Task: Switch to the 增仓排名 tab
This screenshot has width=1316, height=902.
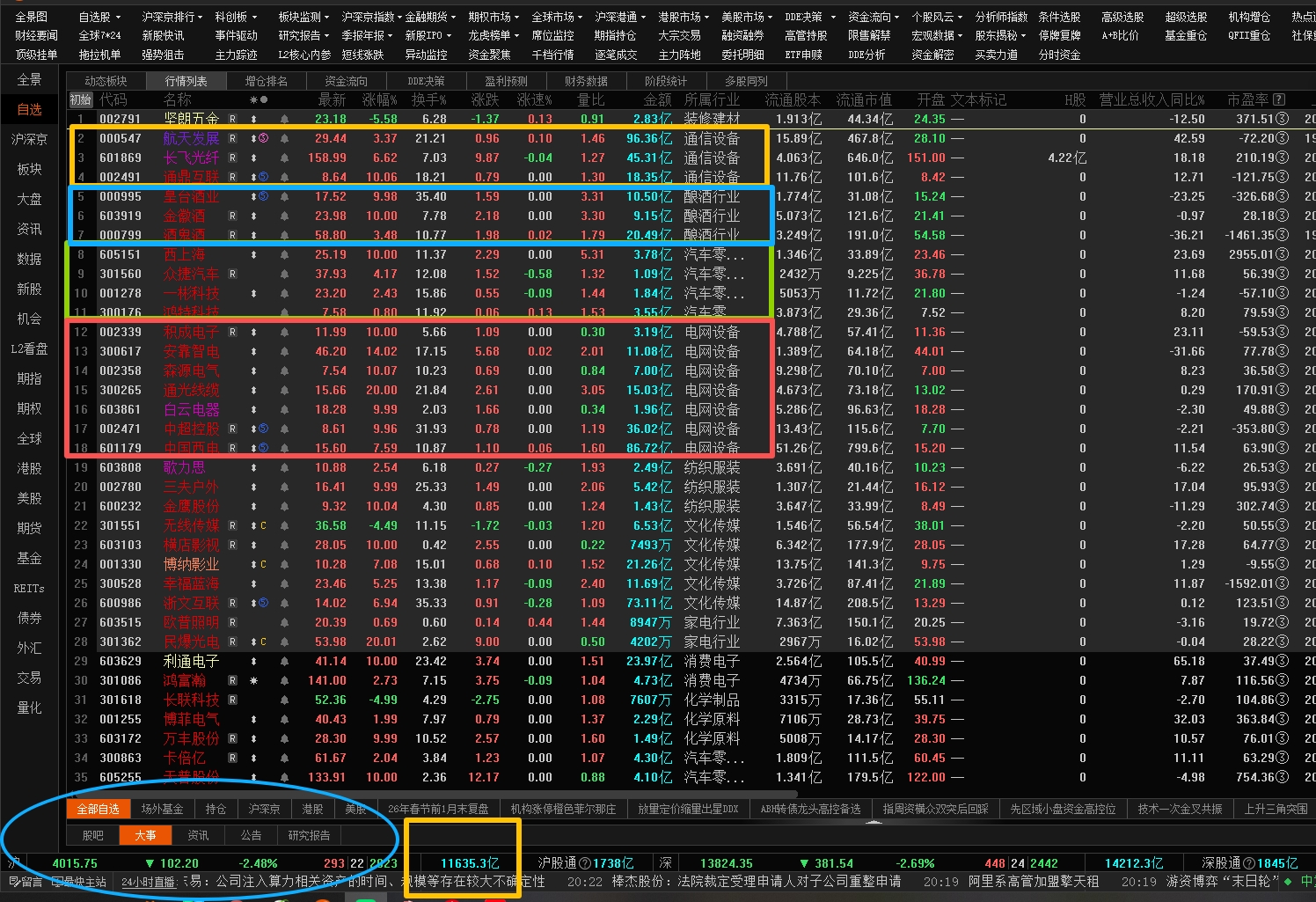Action: [x=266, y=81]
